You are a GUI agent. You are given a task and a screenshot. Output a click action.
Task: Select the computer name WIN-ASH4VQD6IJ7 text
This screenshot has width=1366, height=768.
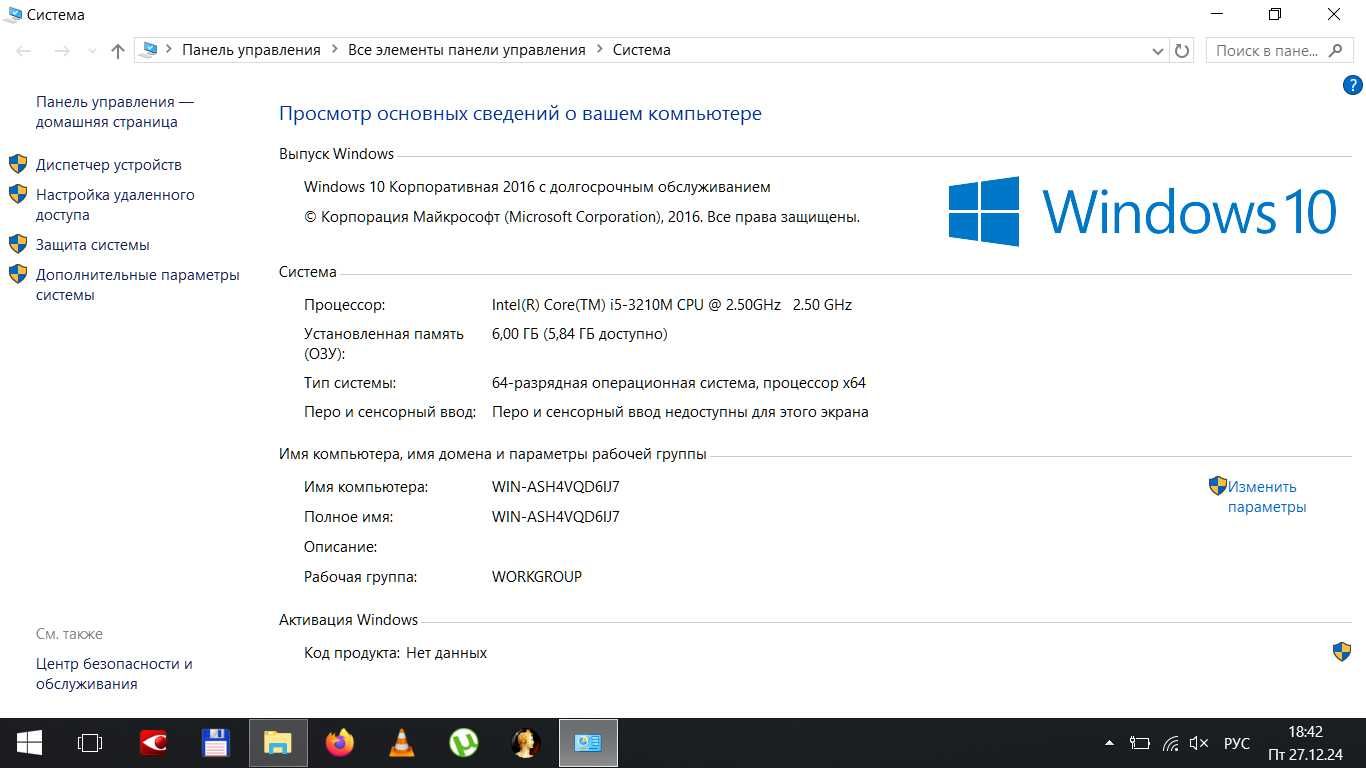click(x=556, y=487)
